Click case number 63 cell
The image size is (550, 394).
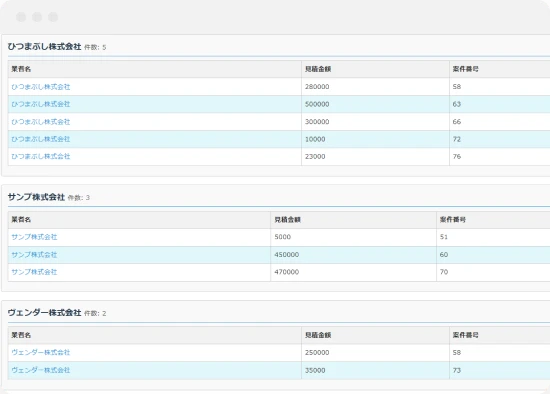coord(499,104)
